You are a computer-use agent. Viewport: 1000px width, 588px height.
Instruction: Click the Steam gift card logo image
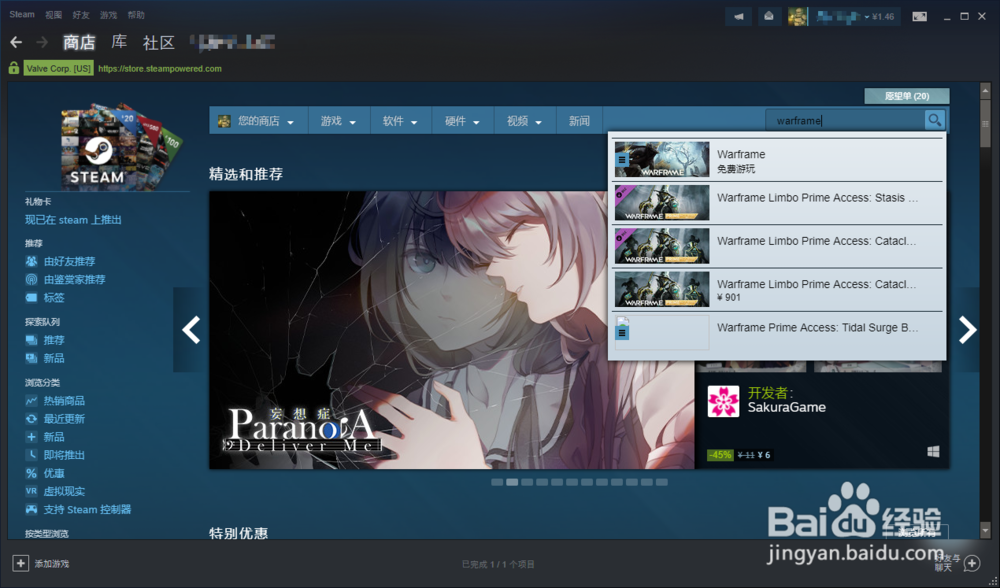(120, 146)
